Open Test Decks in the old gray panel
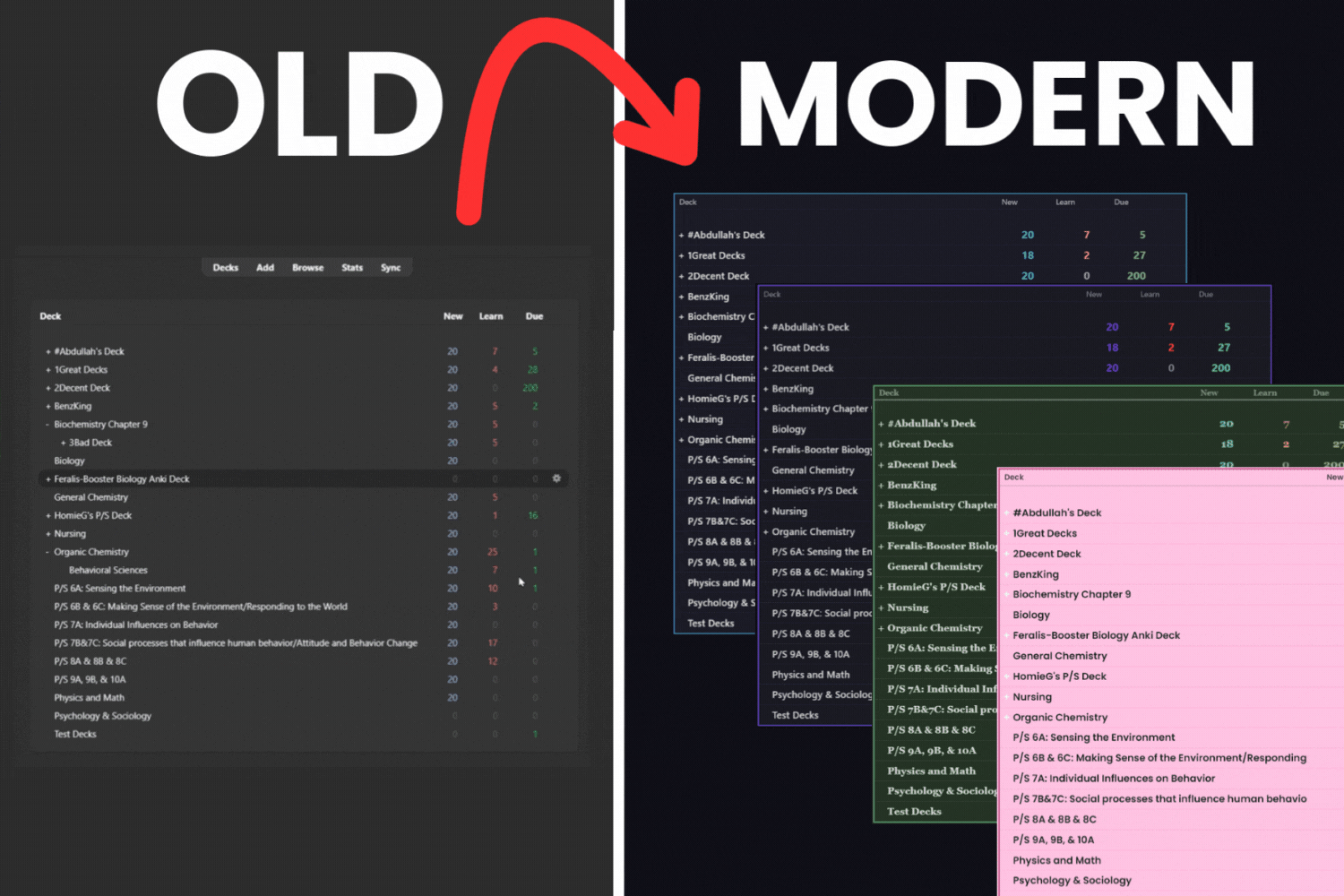Screen dimensions: 1344x896 point(75,735)
